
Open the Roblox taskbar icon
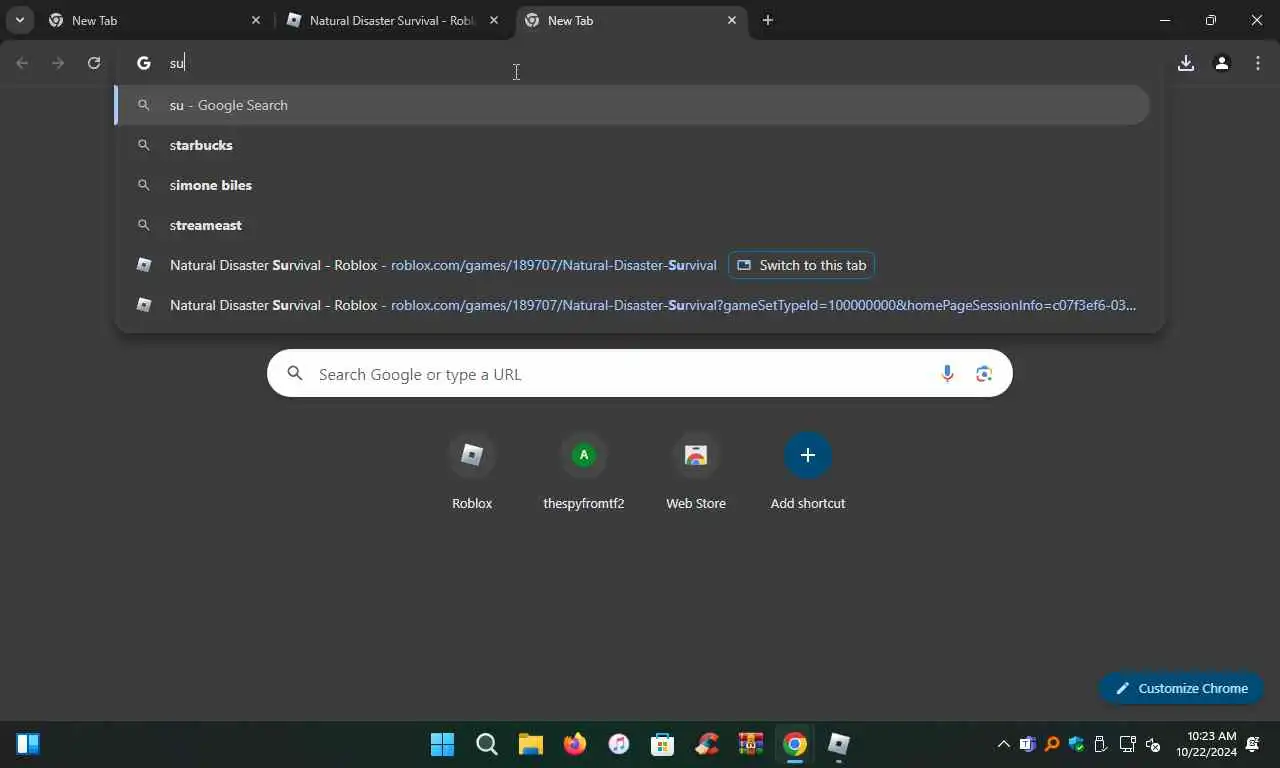click(x=839, y=744)
